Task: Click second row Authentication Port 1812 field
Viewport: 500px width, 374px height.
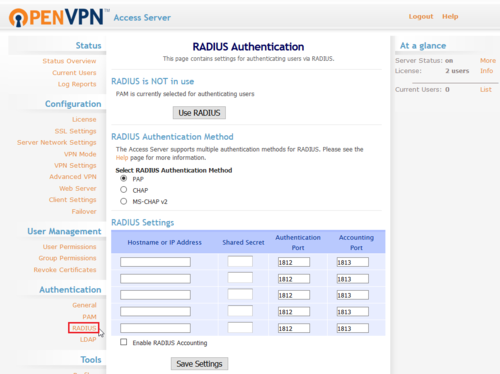Action: tap(294, 279)
